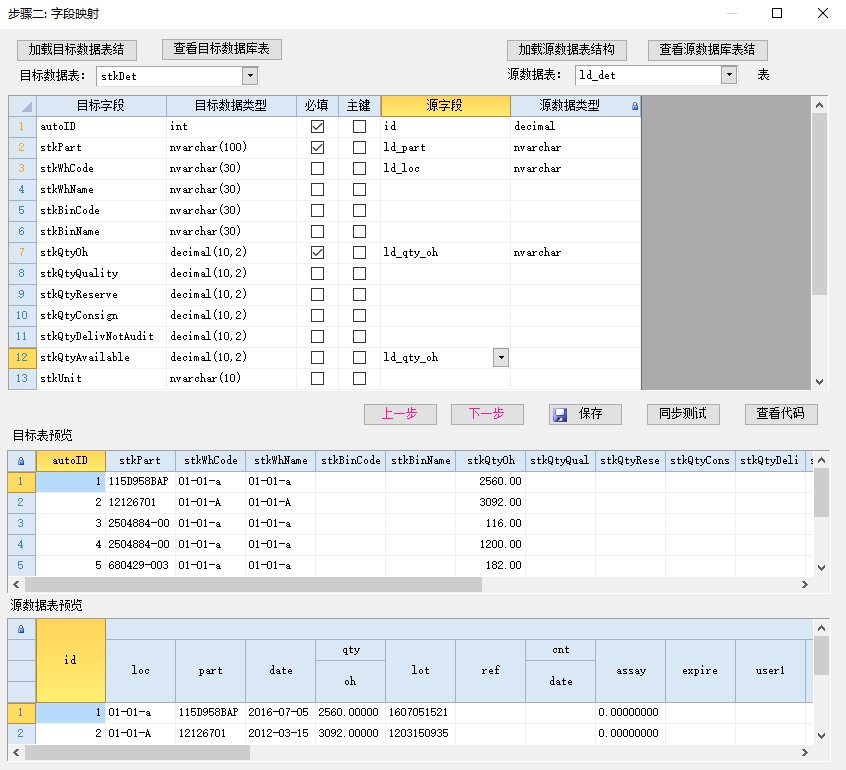The image size is (846, 770).
Task: Select all via mapping grid corner triangle
Action: [23, 106]
